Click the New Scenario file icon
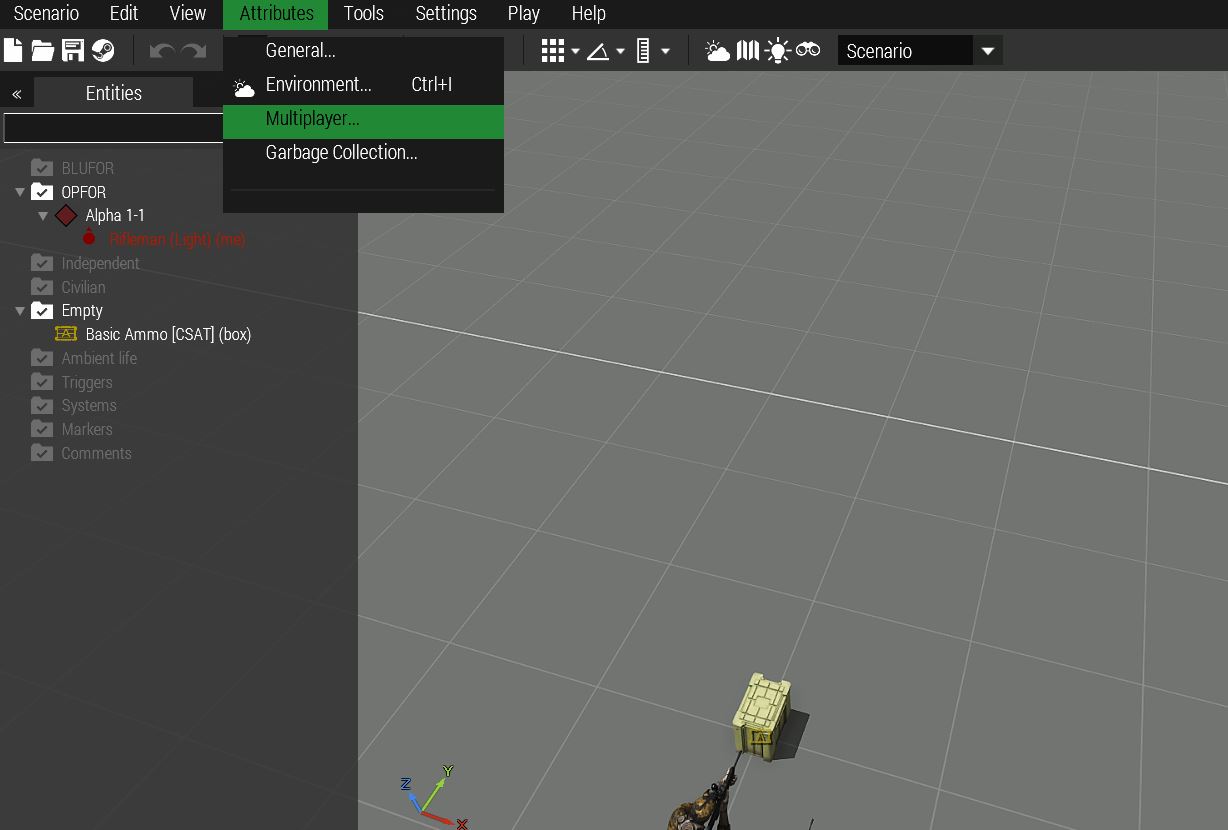The height and width of the screenshot is (830, 1228). [13, 51]
